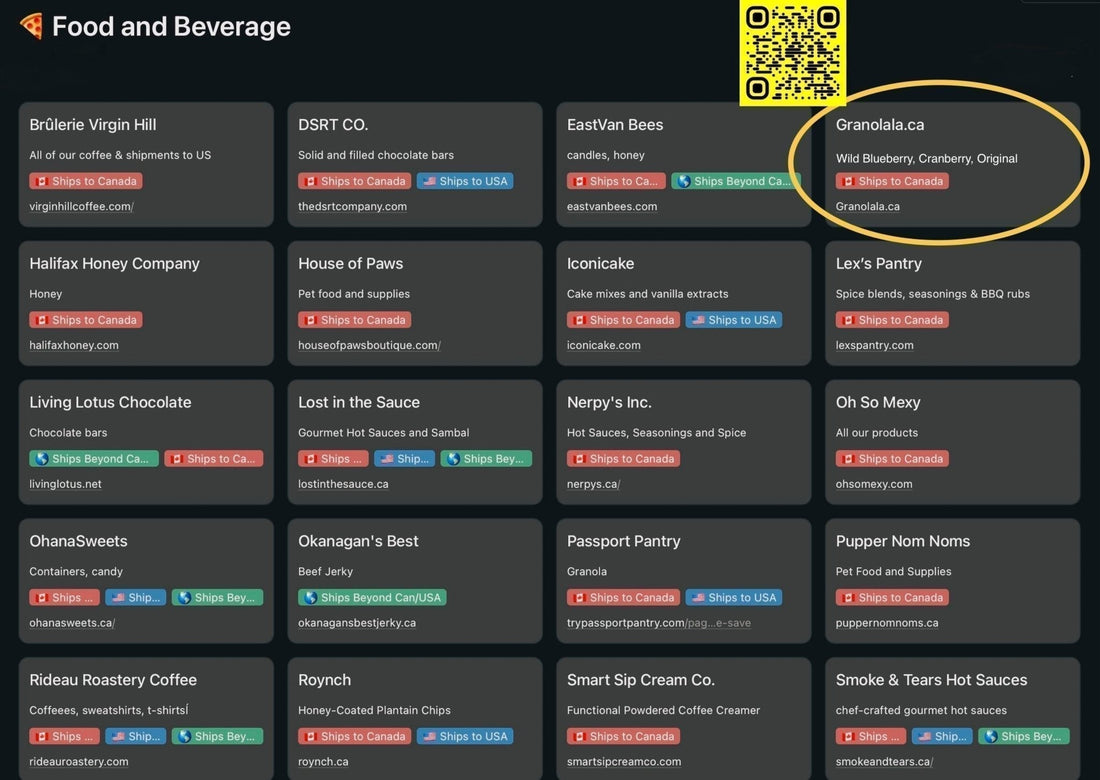Screen dimensions: 1100x780
Task: Click Ships to Canada tag on Brûlerie Virgin Hill
Action: point(86,181)
